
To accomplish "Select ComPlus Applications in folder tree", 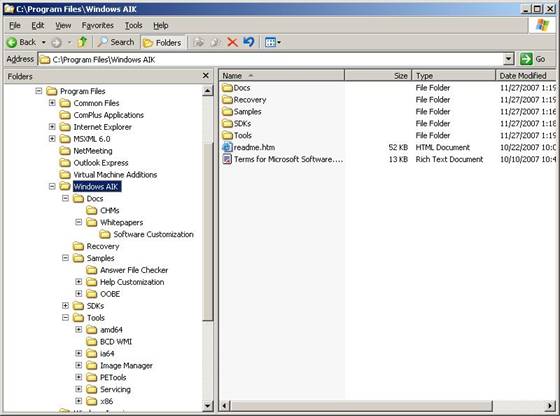I will point(109,115).
